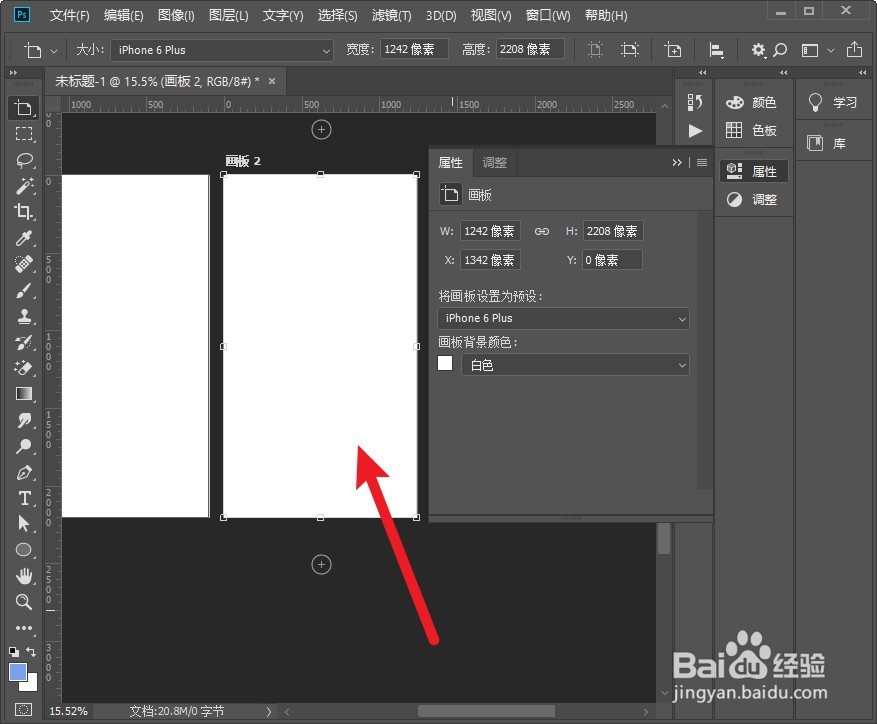
Task: Open the share document icon
Action: pos(854,49)
